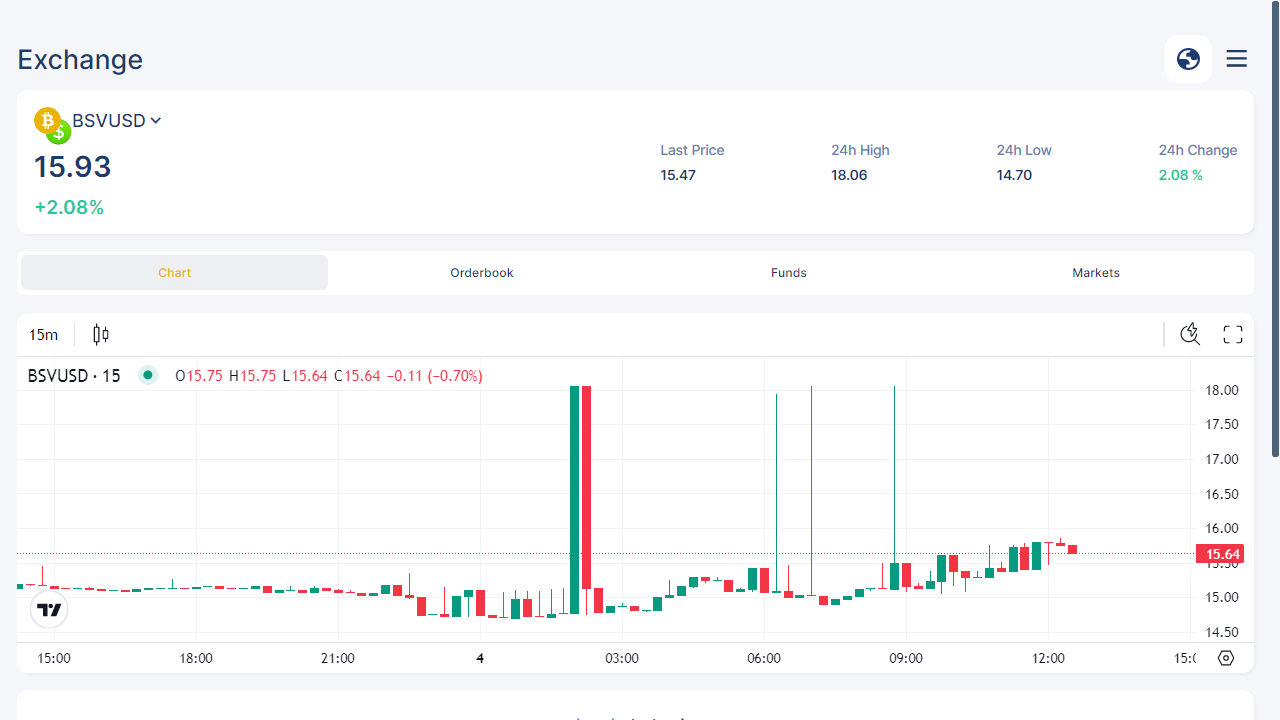Click the 15.64 price label on axis
1280x720 pixels.
[1220, 554]
